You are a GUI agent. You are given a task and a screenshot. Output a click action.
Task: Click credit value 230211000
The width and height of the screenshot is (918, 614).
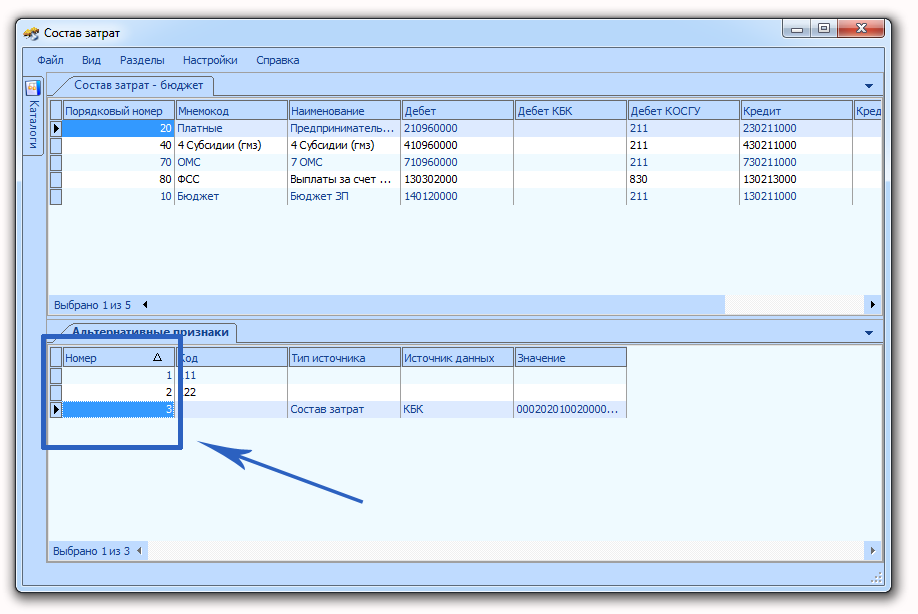tap(796, 128)
